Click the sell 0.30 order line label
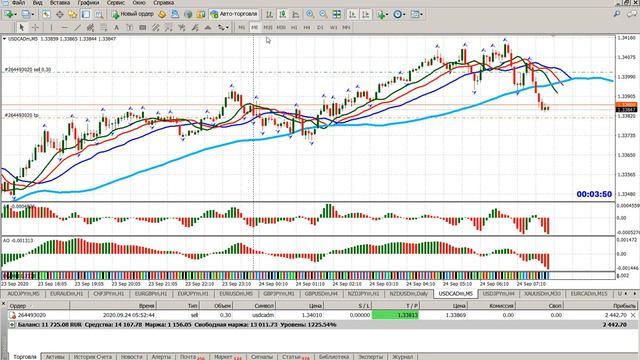The height and width of the screenshot is (360, 640). (28, 70)
